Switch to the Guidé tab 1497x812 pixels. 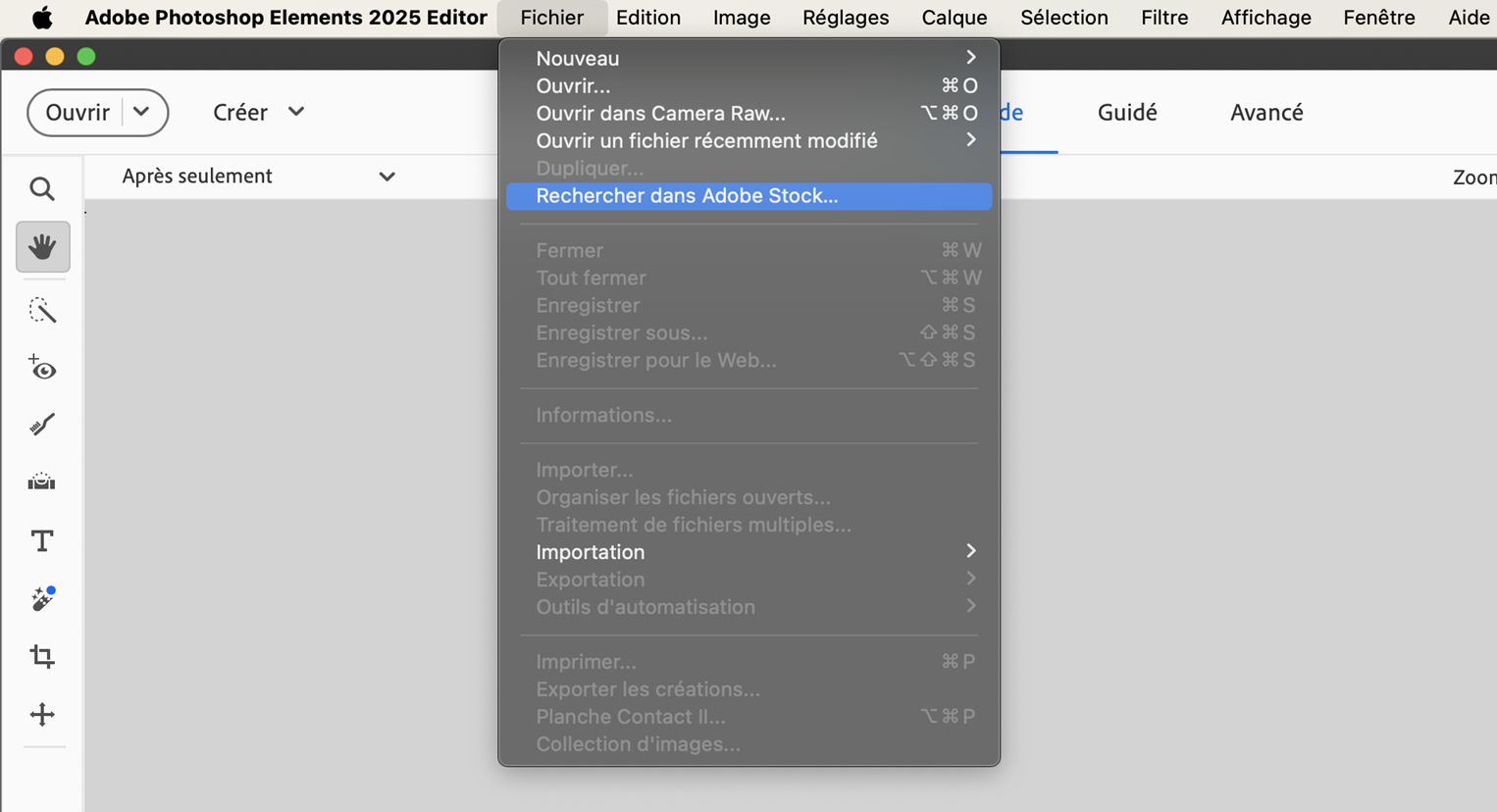point(1127,113)
